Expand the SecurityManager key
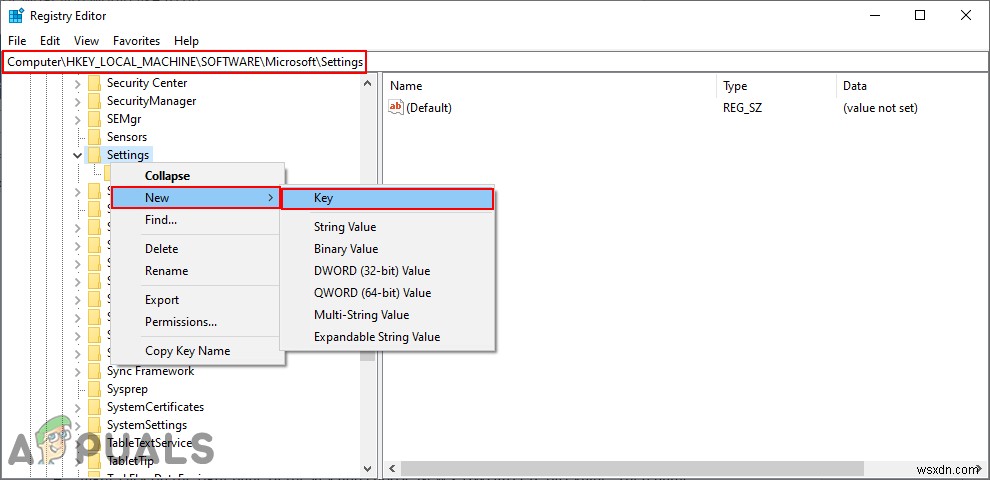This screenshot has height=480, width=990. pyautogui.click(x=78, y=101)
